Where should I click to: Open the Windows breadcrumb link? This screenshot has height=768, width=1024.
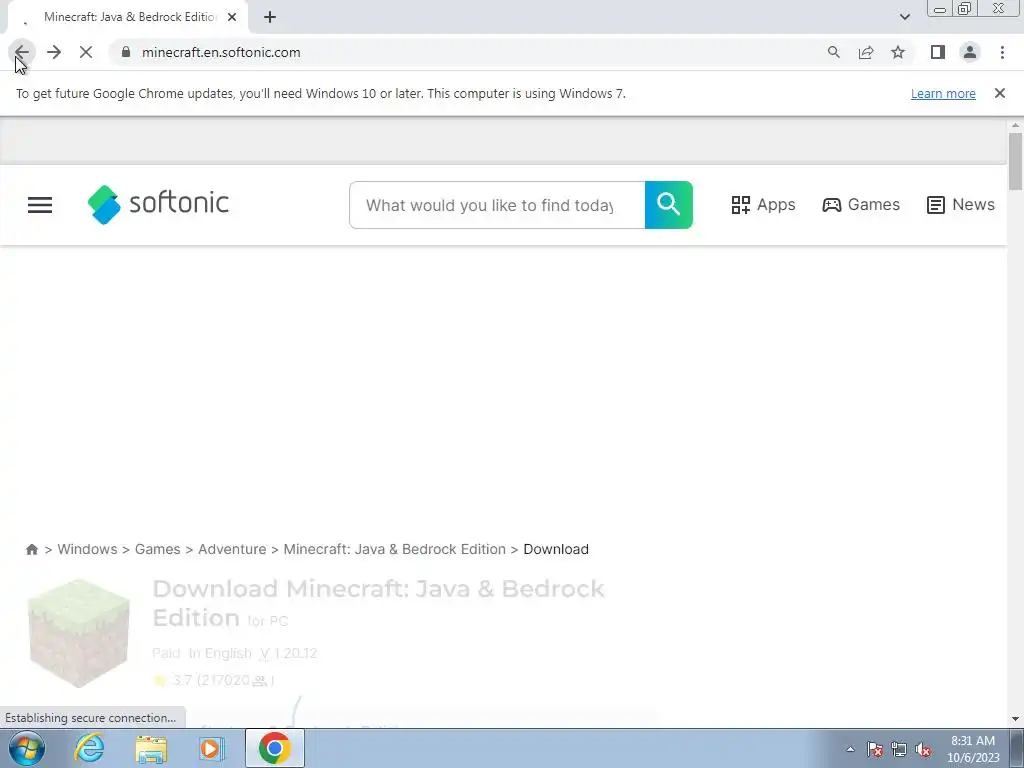[x=88, y=549]
